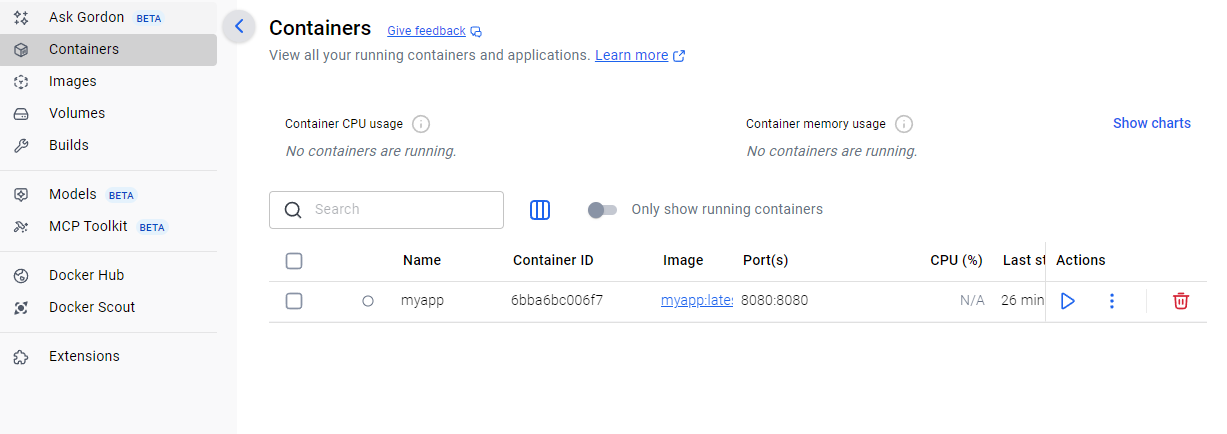Start the myapp container with the play button

[1067, 301]
